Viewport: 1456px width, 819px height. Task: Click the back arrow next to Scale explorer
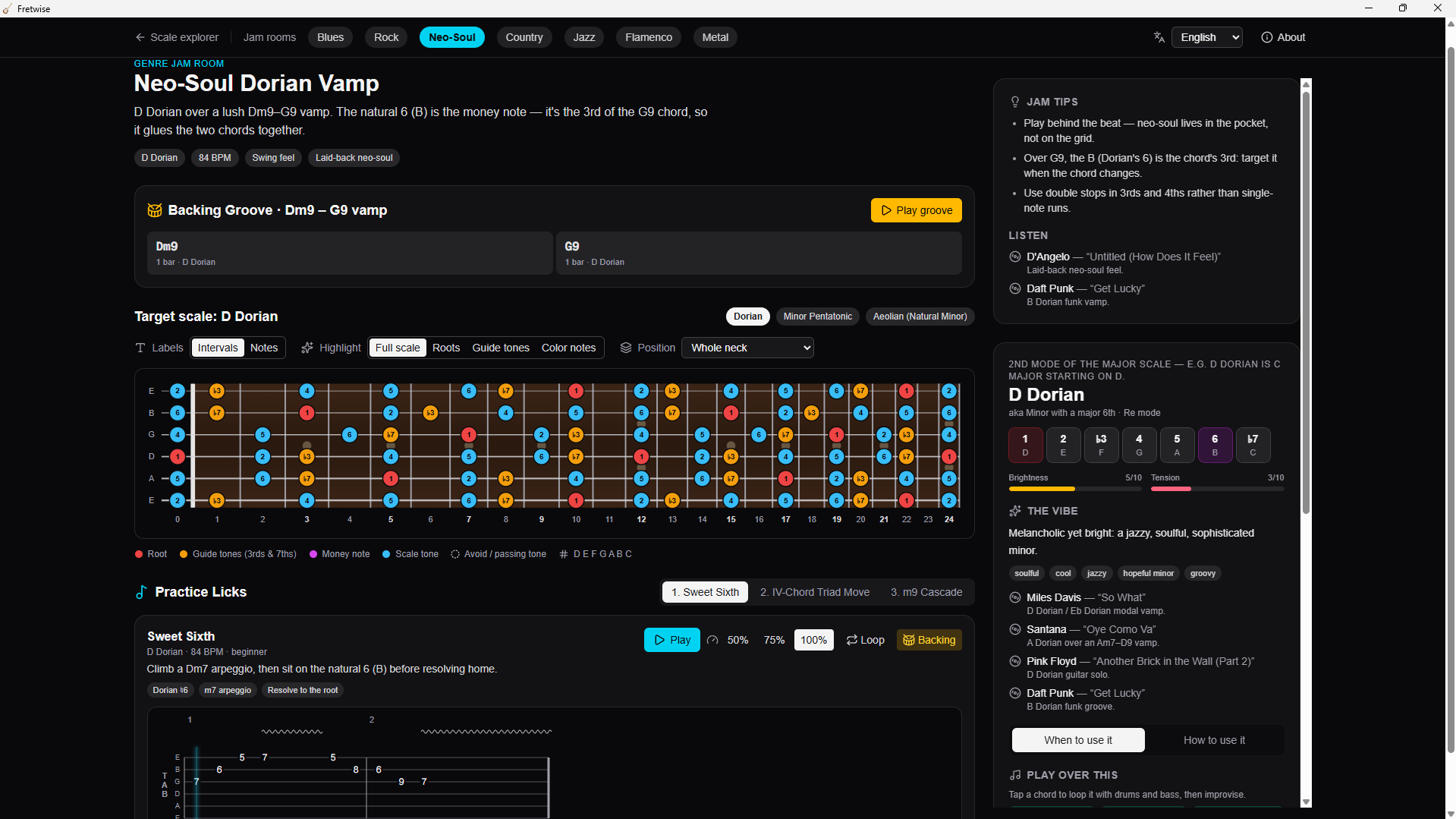[140, 37]
